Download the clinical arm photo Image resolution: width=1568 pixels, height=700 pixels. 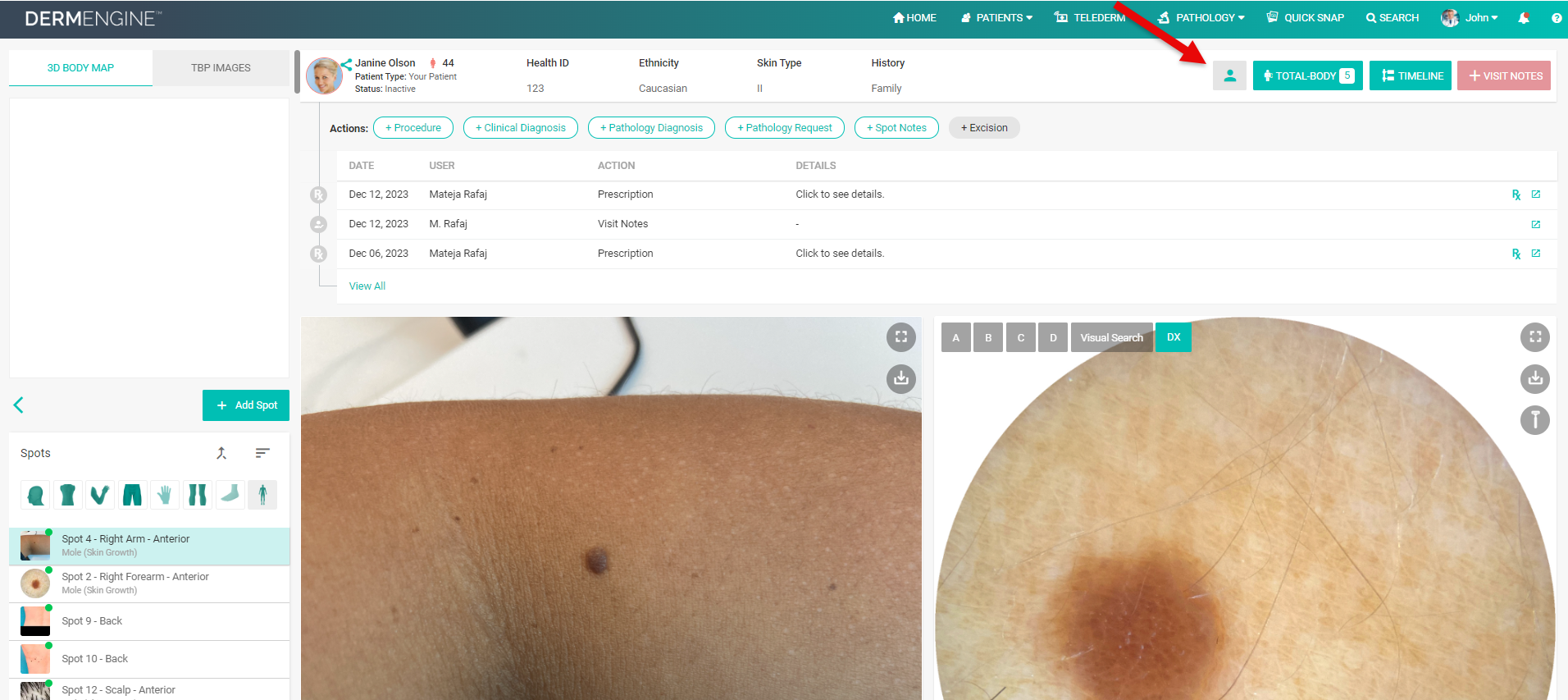(x=900, y=378)
